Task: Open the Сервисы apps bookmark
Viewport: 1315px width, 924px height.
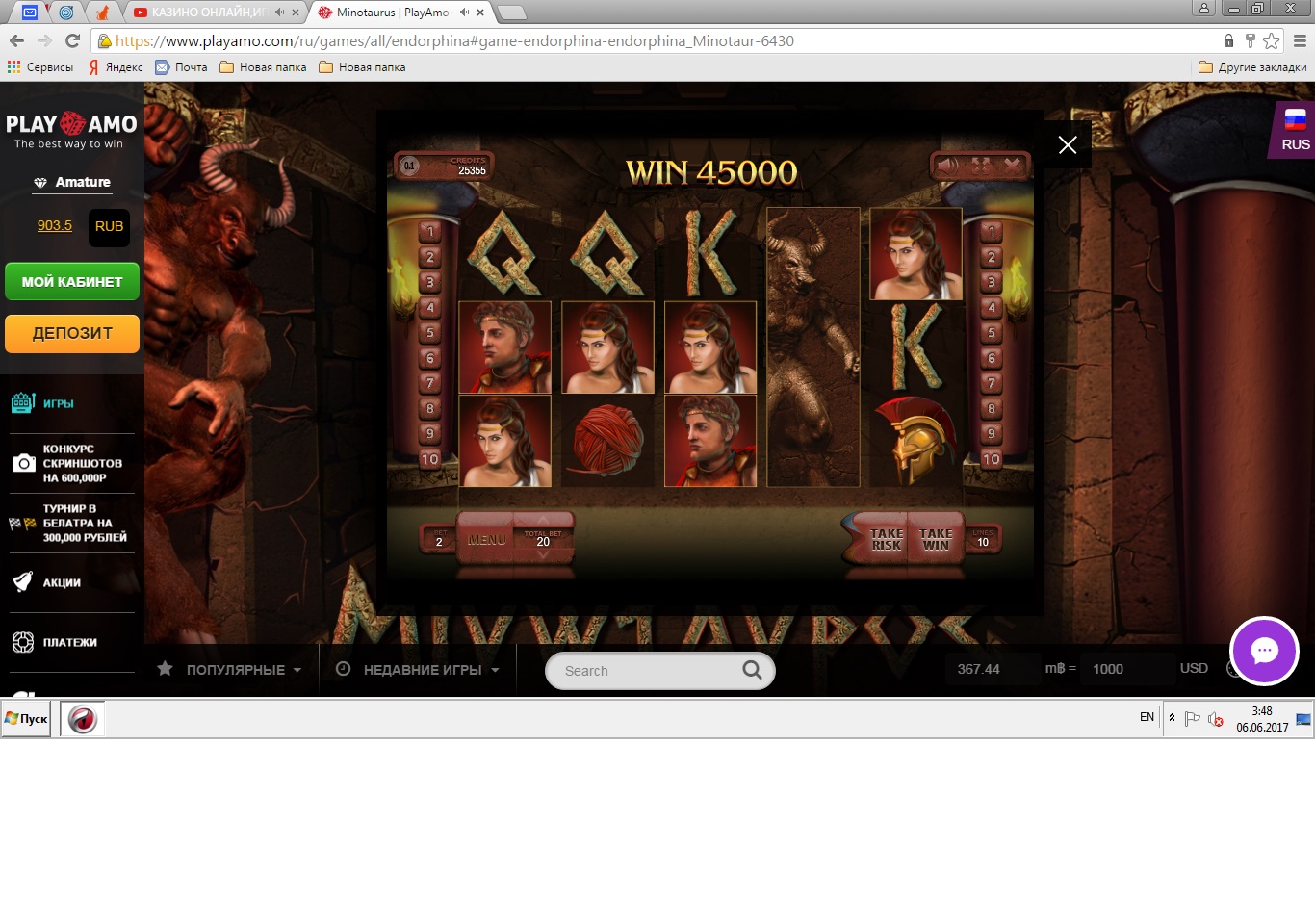Action: click(x=40, y=67)
